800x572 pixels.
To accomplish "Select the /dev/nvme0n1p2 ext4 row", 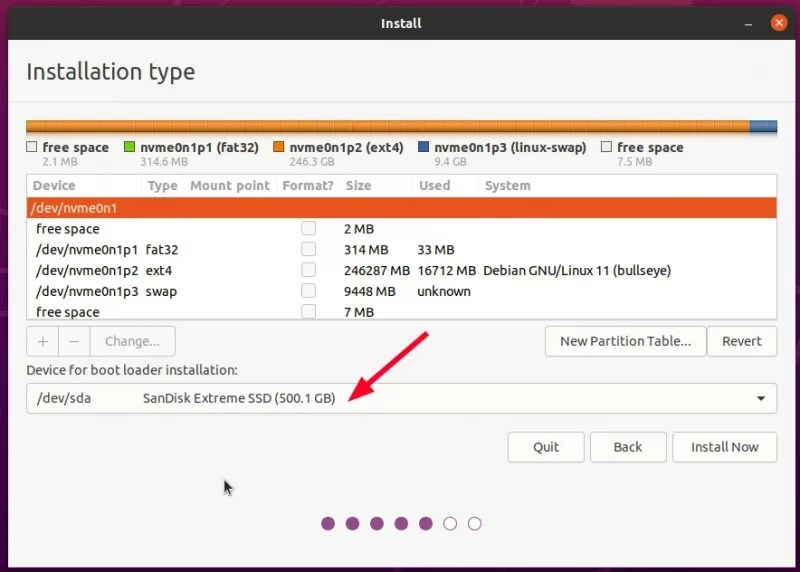I will [x=402, y=270].
